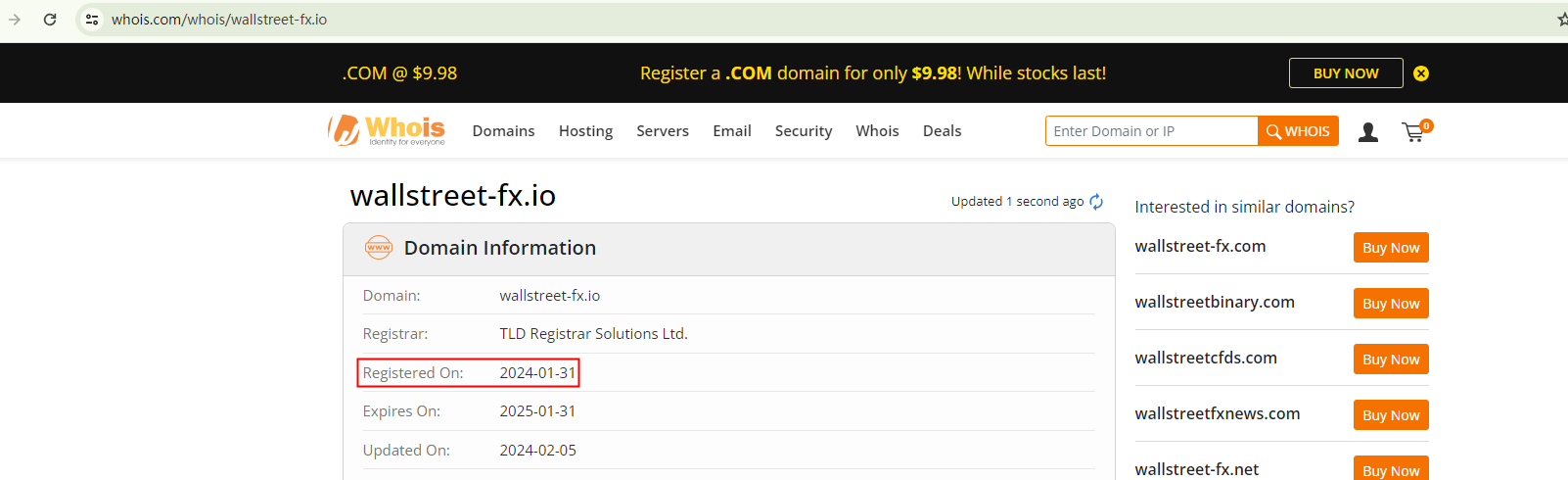Open the Email menu
This screenshot has height=480, width=1568.
[x=732, y=131]
